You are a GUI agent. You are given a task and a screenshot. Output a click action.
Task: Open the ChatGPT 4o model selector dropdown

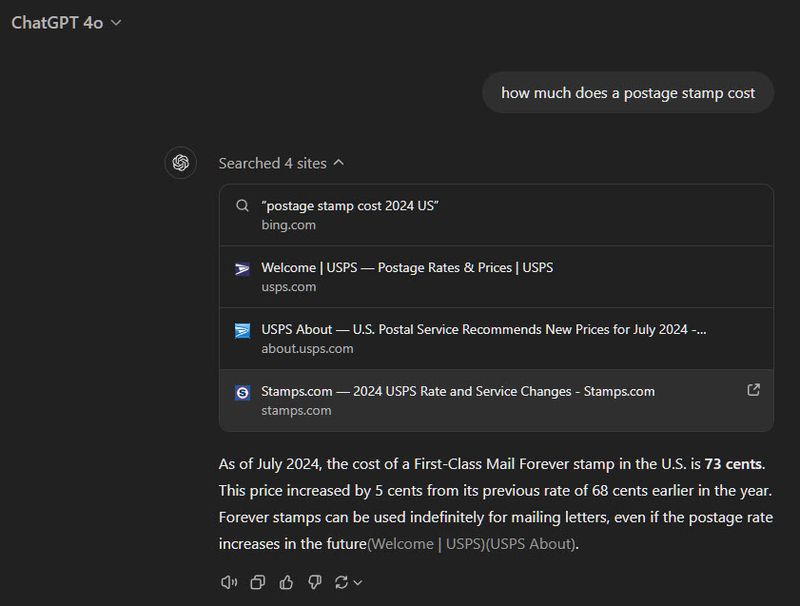coord(66,23)
